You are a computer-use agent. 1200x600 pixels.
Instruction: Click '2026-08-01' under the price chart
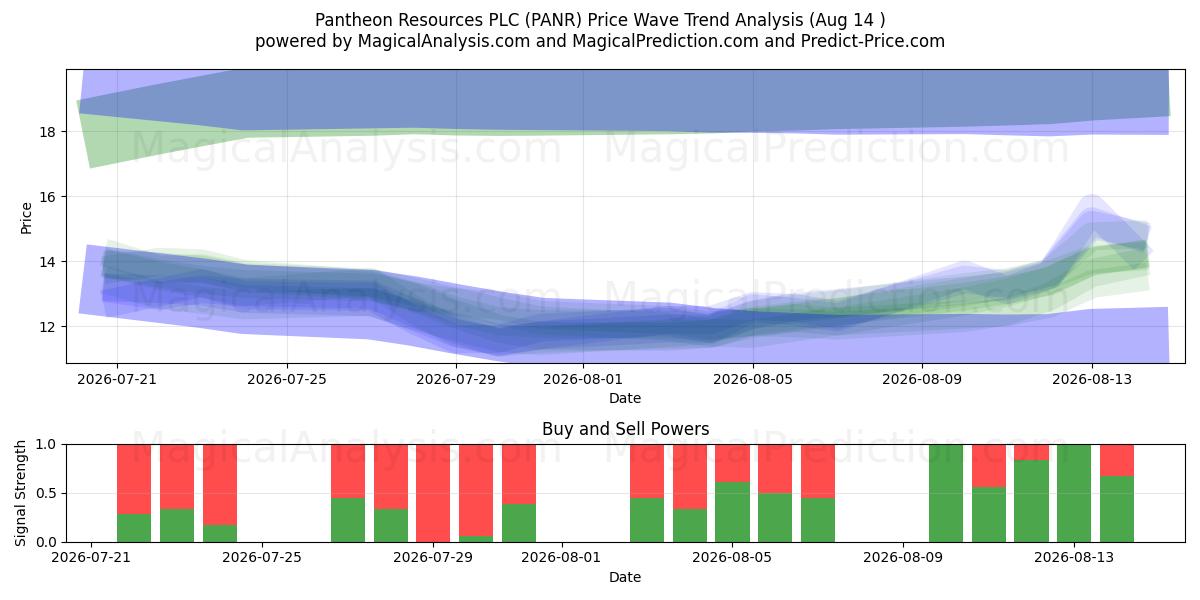583,380
